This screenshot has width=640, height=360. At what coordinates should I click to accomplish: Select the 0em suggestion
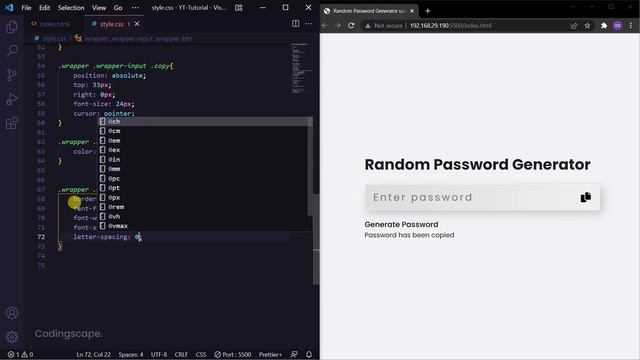(205, 140)
